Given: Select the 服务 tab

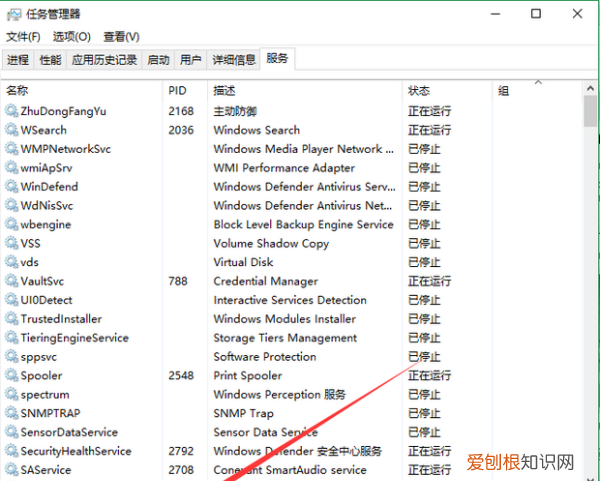Looking at the screenshot, I should coord(277,59).
